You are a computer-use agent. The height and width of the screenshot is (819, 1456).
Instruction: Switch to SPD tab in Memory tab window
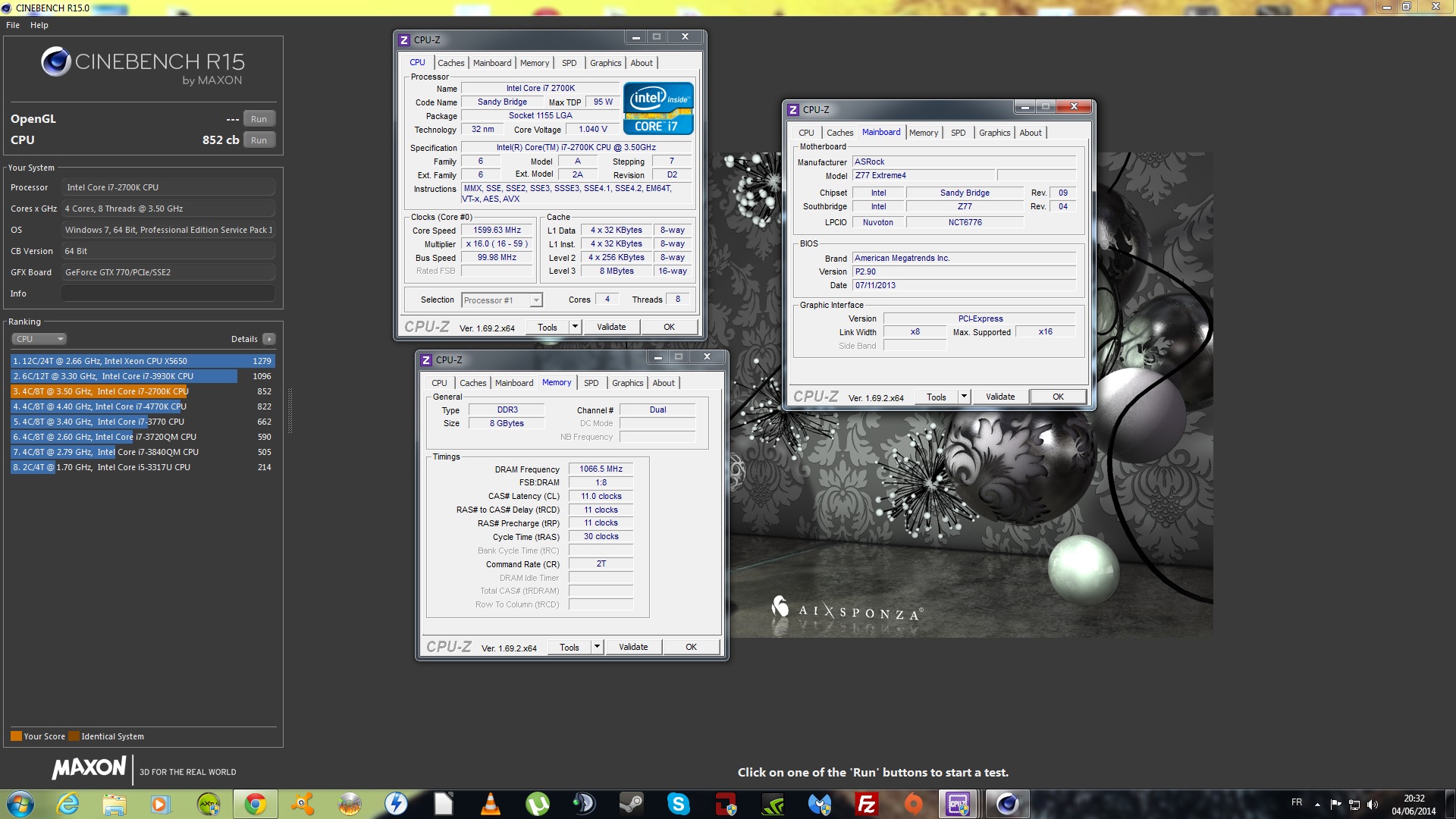coord(591,383)
